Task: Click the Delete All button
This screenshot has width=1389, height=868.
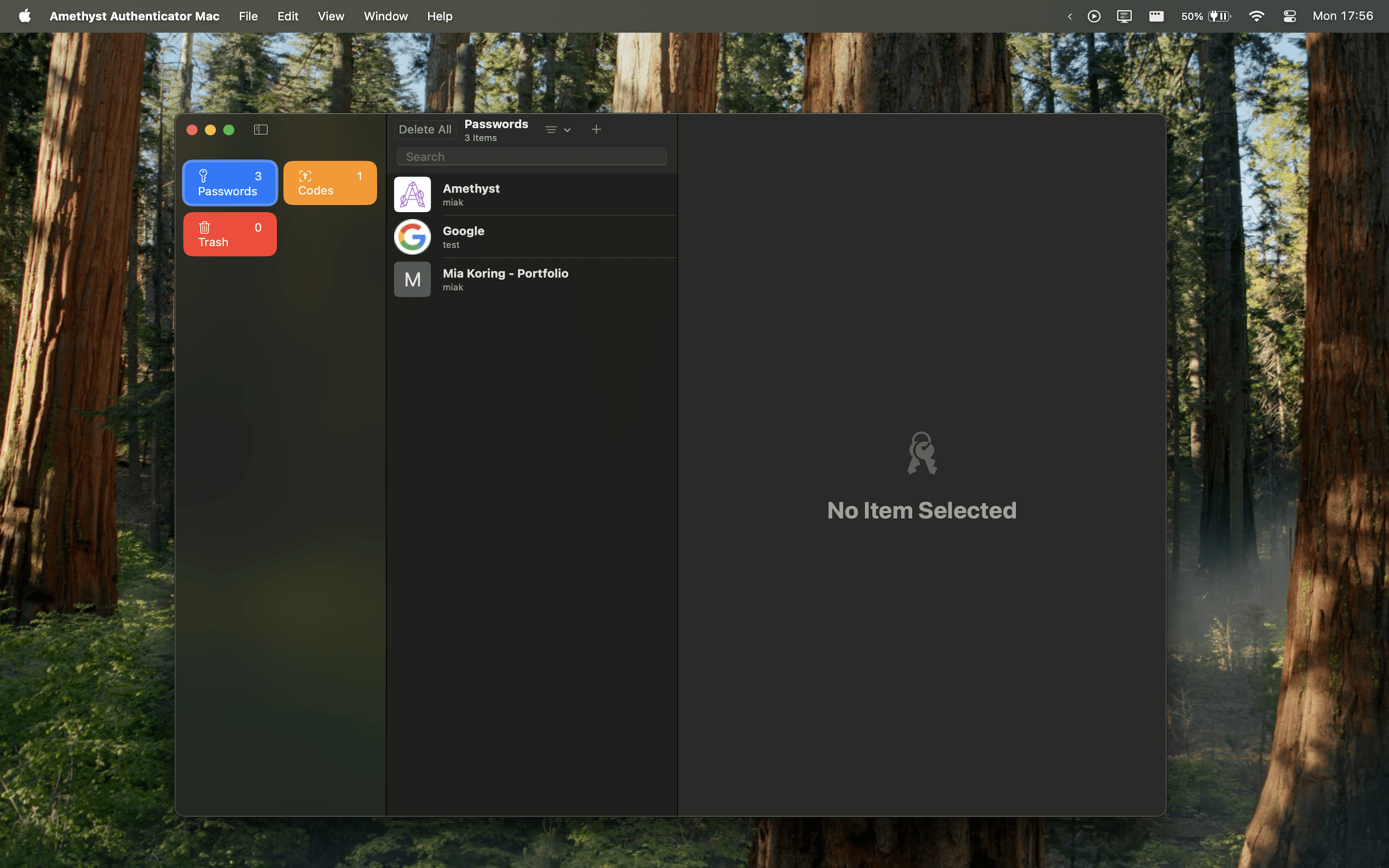Action: (x=425, y=130)
